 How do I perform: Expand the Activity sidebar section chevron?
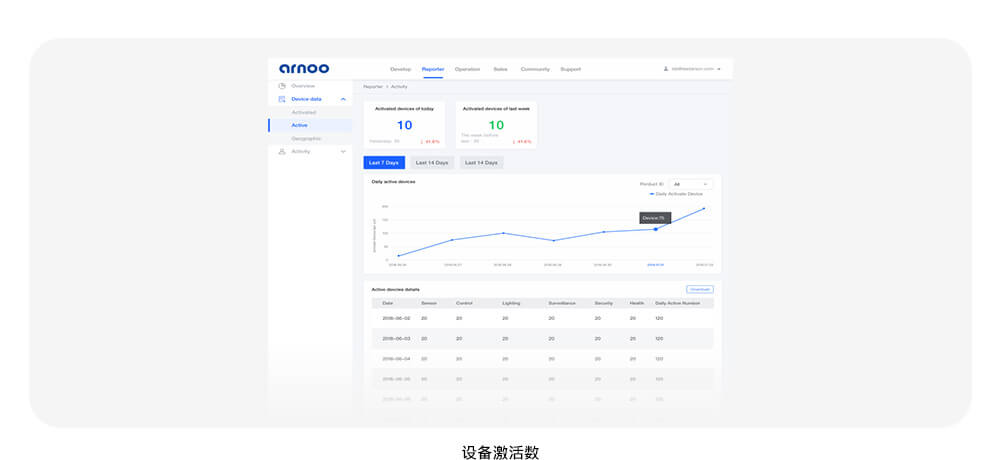pyautogui.click(x=343, y=152)
